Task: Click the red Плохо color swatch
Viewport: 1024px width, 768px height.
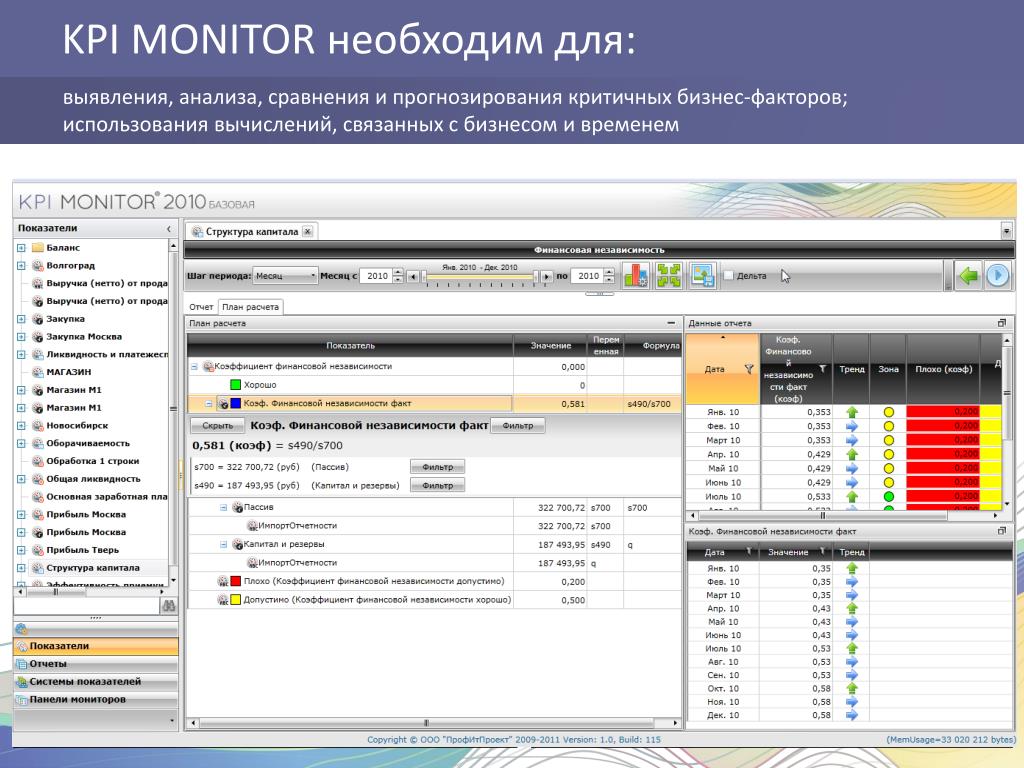Action: coord(236,581)
